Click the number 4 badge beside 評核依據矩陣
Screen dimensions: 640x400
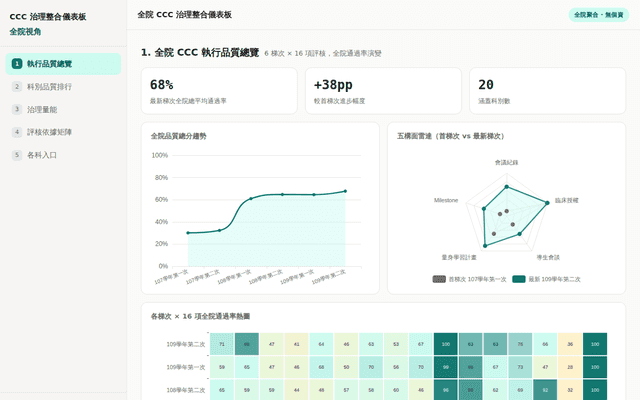[x=17, y=132]
